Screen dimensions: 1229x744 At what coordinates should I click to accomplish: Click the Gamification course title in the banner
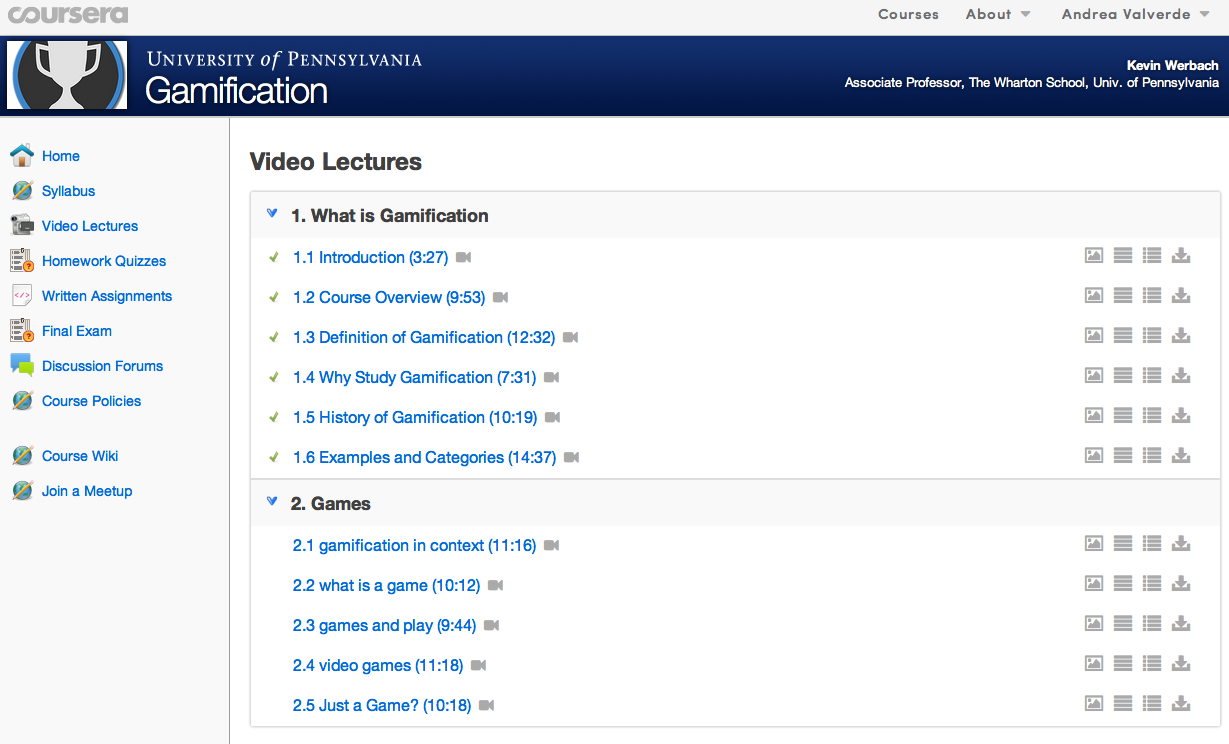click(x=237, y=91)
